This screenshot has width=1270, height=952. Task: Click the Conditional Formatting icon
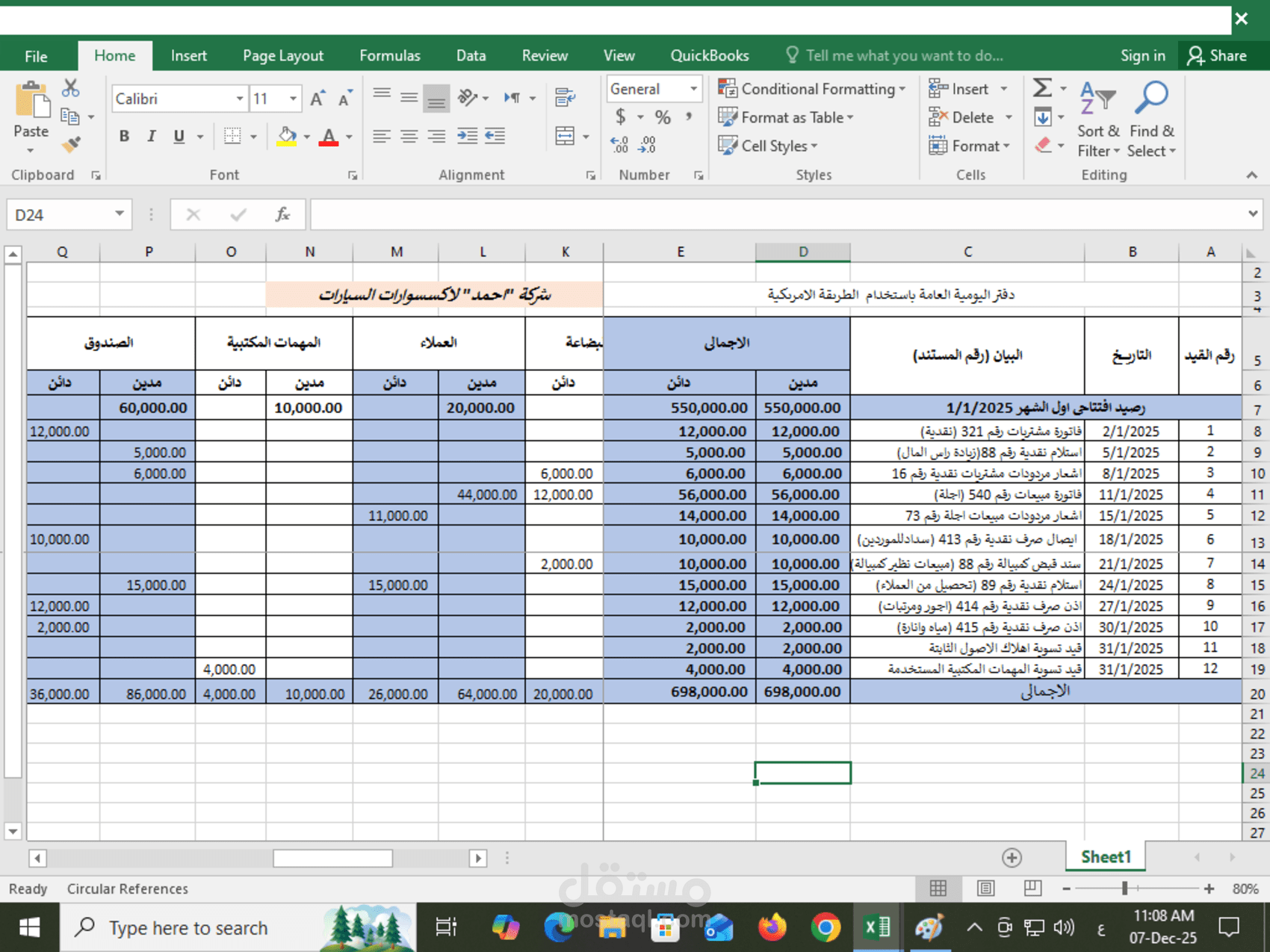click(727, 88)
